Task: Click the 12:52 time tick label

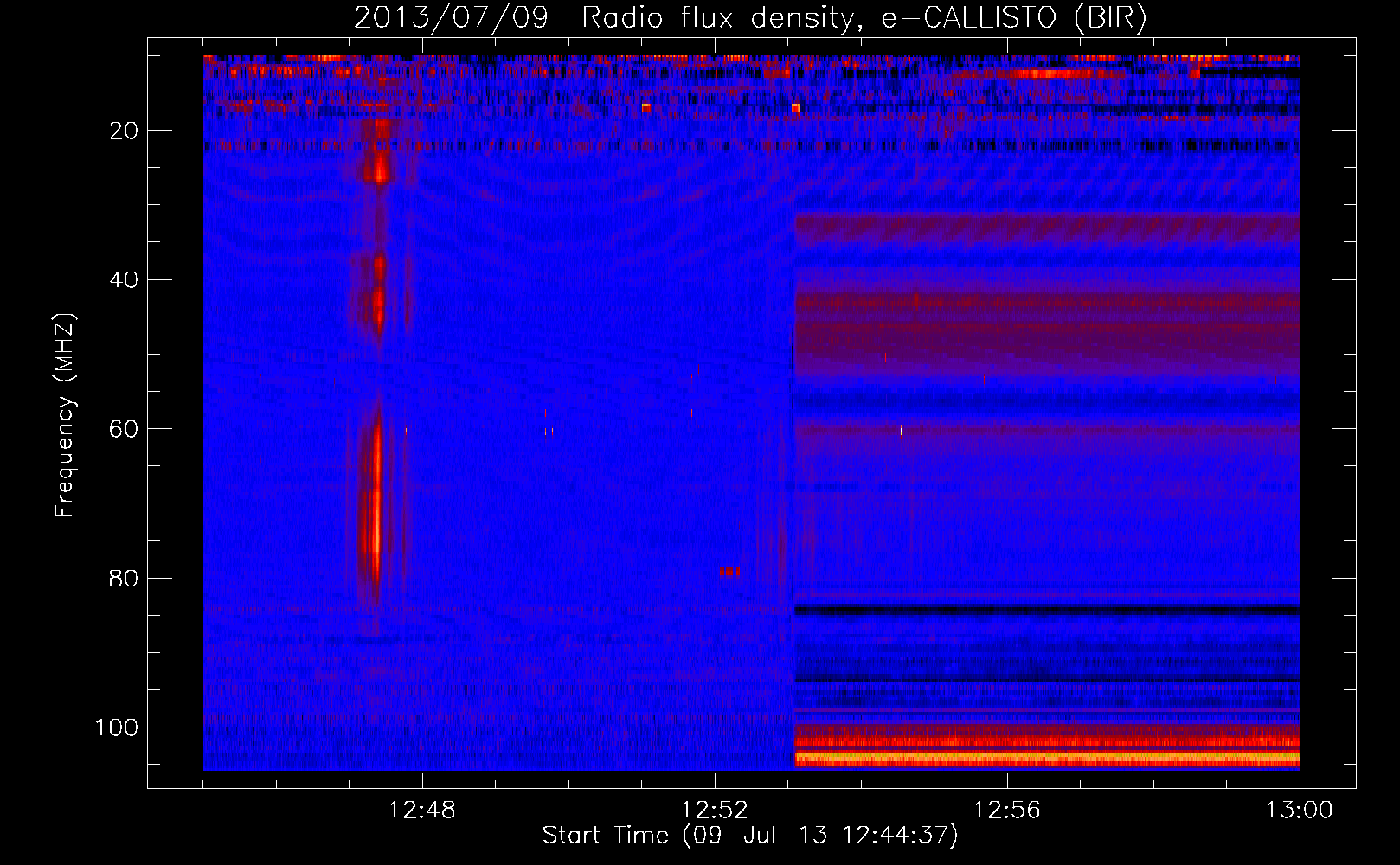Action: [x=715, y=811]
